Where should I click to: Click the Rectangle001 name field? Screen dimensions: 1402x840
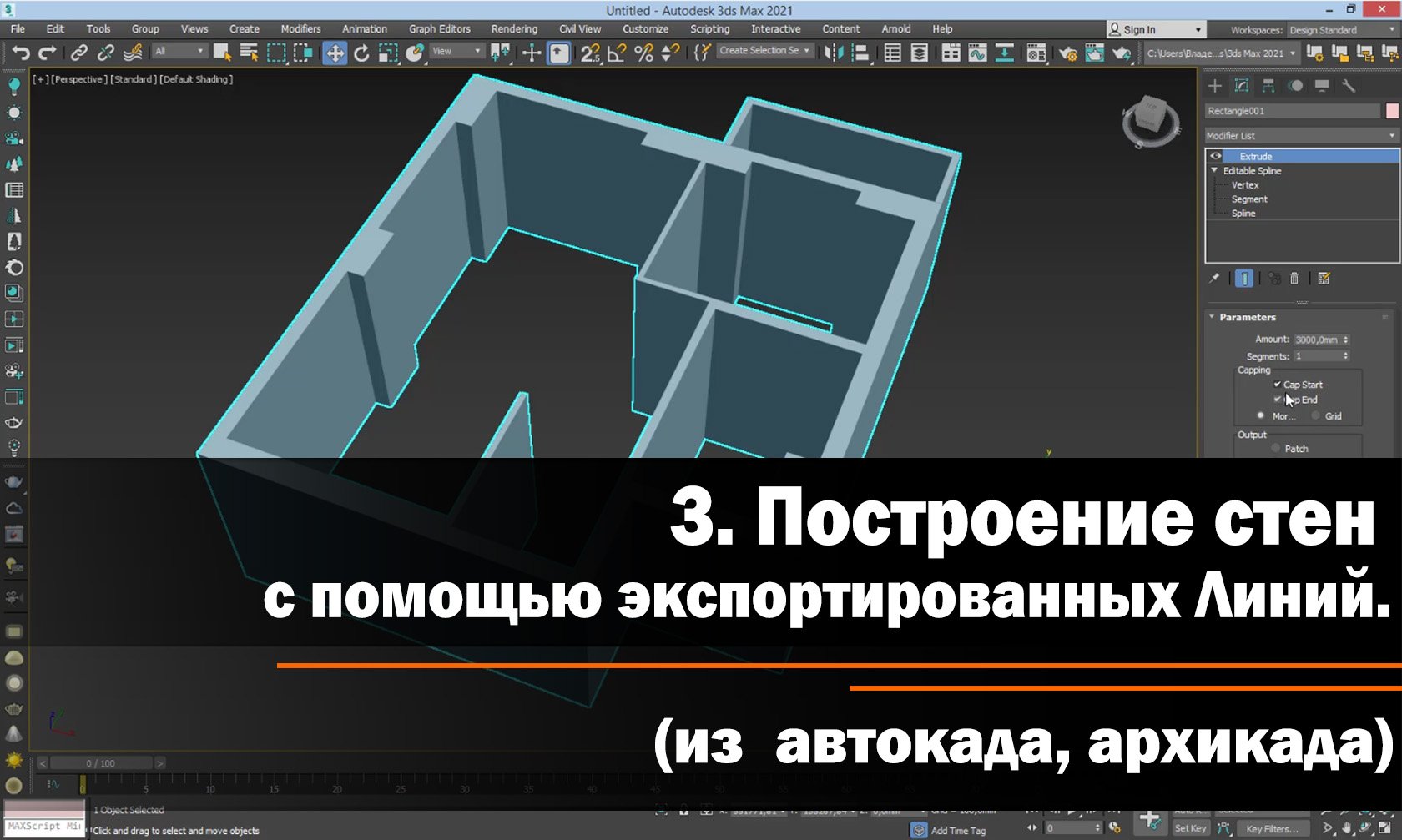click(1294, 110)
